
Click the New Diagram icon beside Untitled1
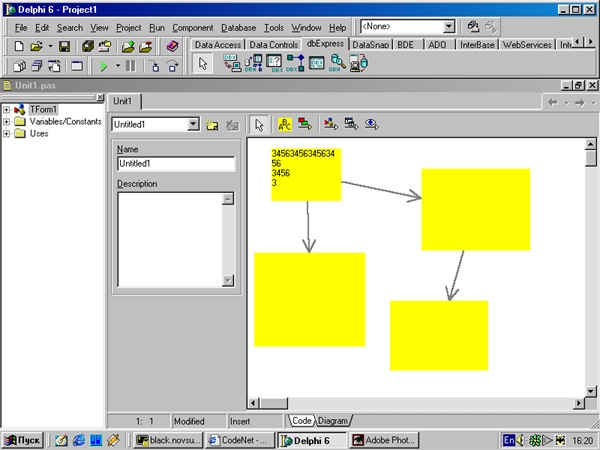pos(212,125)
